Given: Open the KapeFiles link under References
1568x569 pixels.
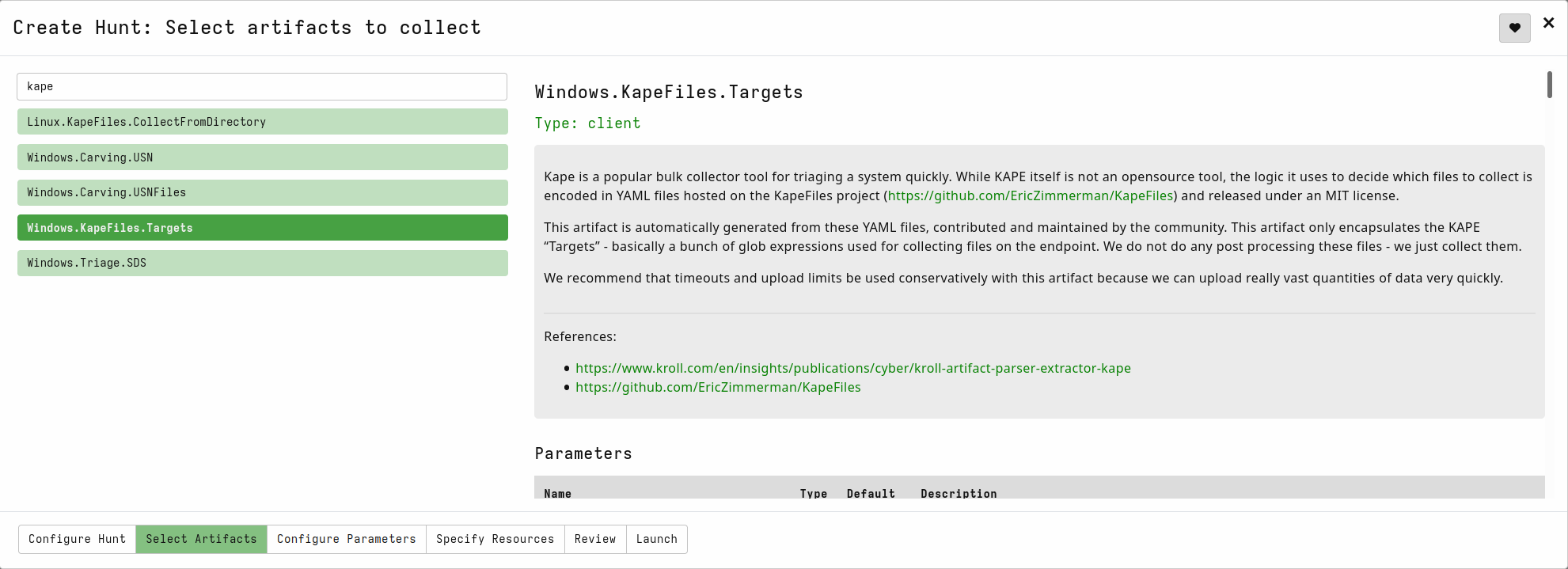Looking at the screenshot, I should 717,387.
